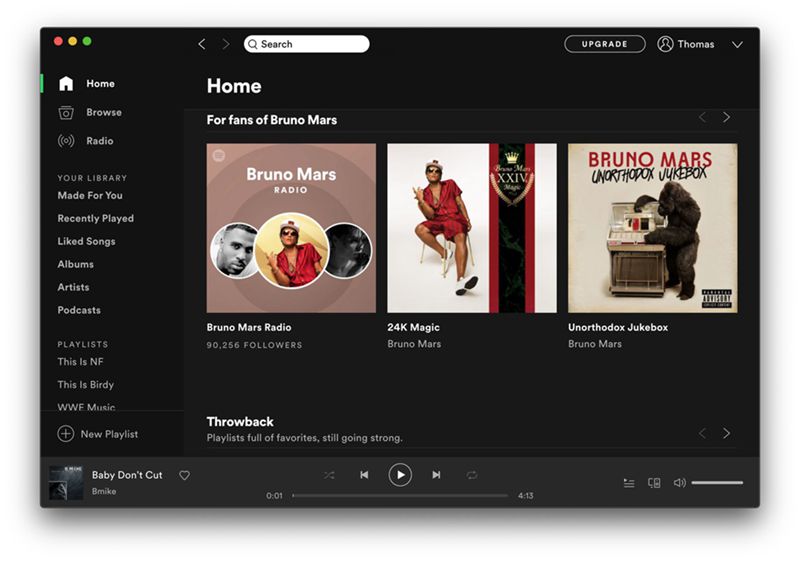Image resolution: width=800 pixels, height=561 pixels.
Task: Open the account dropdown next to Thomas
Action: (737, 44)
